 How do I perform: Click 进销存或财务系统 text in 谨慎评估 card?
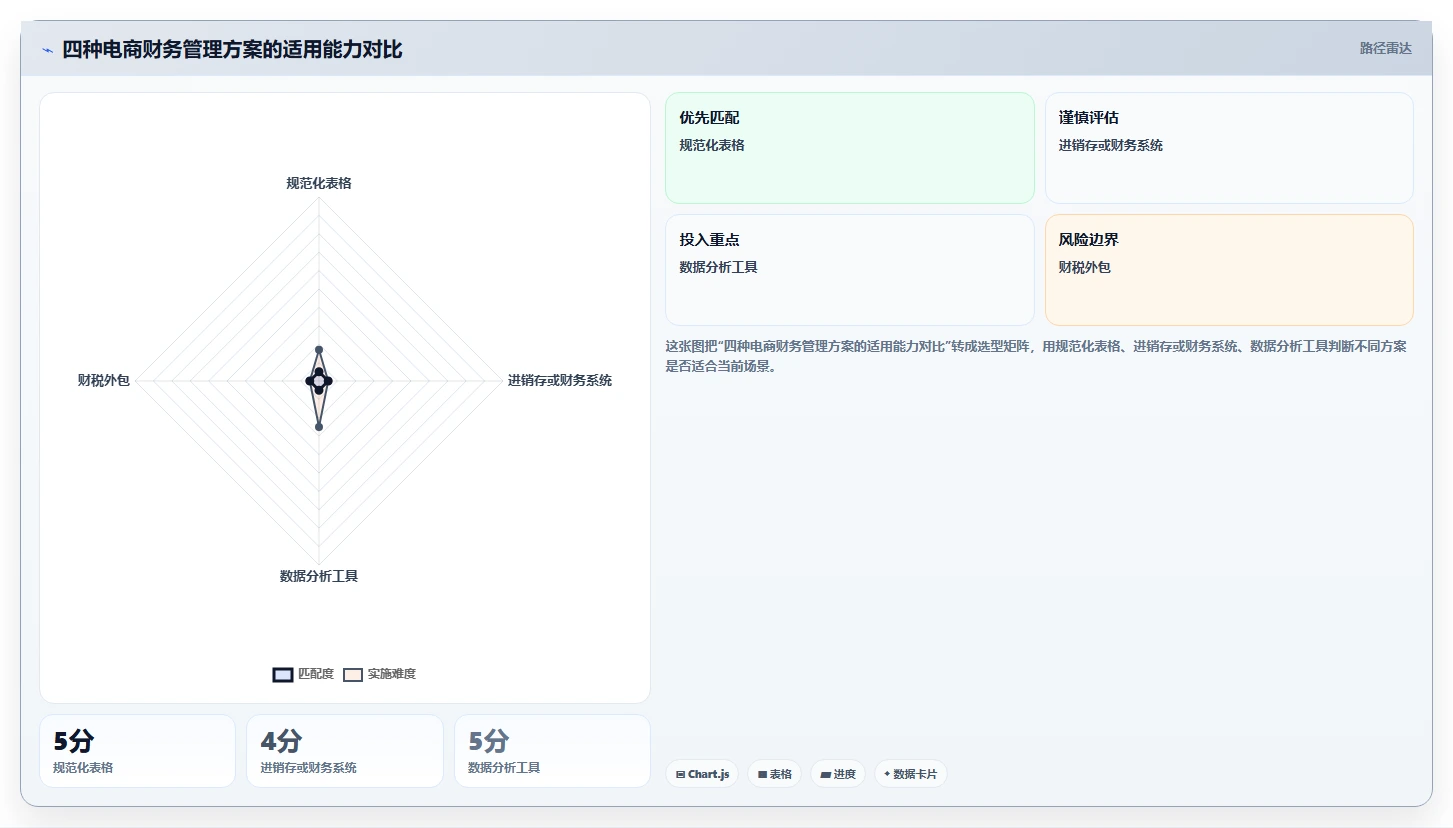(x=1111, y=146)
